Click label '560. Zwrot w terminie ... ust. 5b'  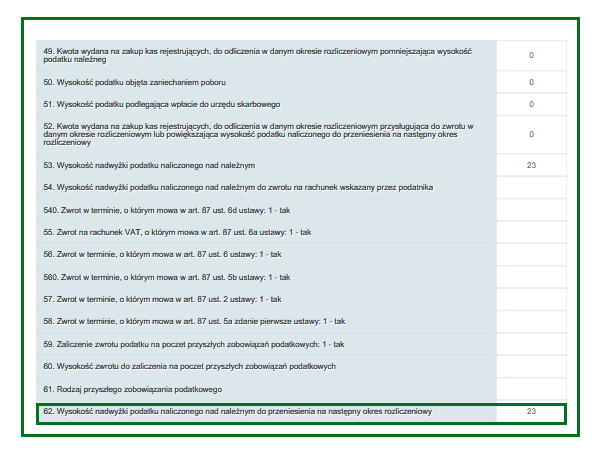pyautogui.click(x=167, y=277)
